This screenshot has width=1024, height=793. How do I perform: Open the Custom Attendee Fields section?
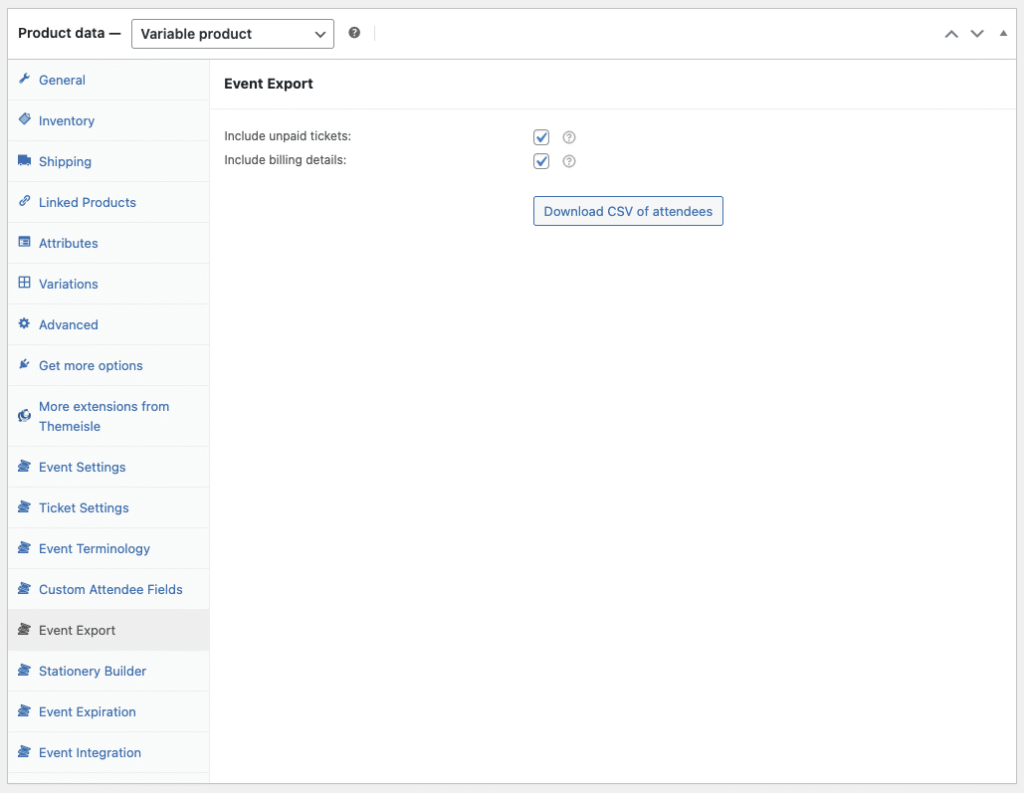[110, 589]
